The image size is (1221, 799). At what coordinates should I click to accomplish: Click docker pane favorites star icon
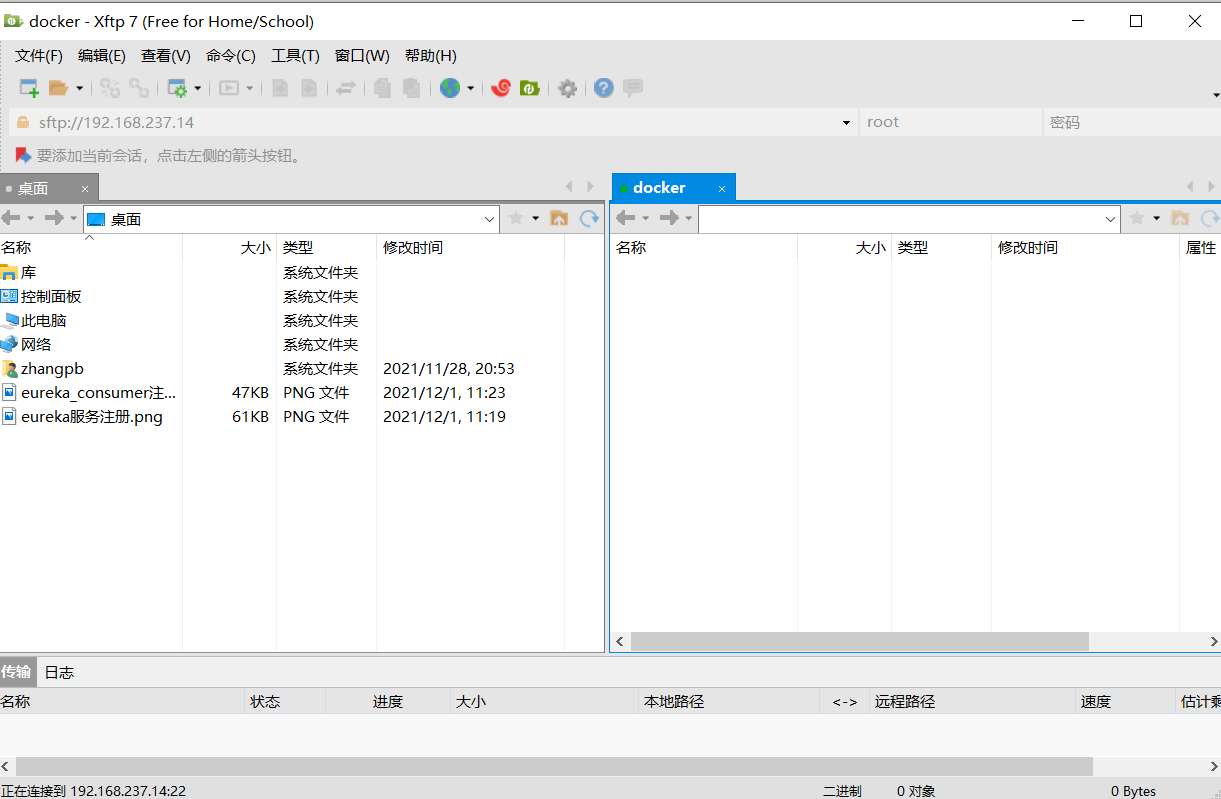click(x=1137, y=218)
